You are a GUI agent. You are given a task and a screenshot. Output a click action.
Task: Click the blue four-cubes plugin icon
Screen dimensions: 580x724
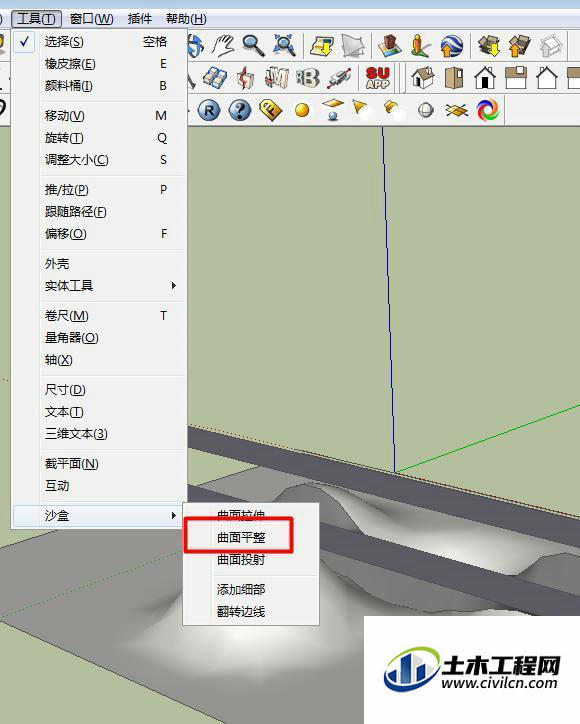[x=215, y=78]
